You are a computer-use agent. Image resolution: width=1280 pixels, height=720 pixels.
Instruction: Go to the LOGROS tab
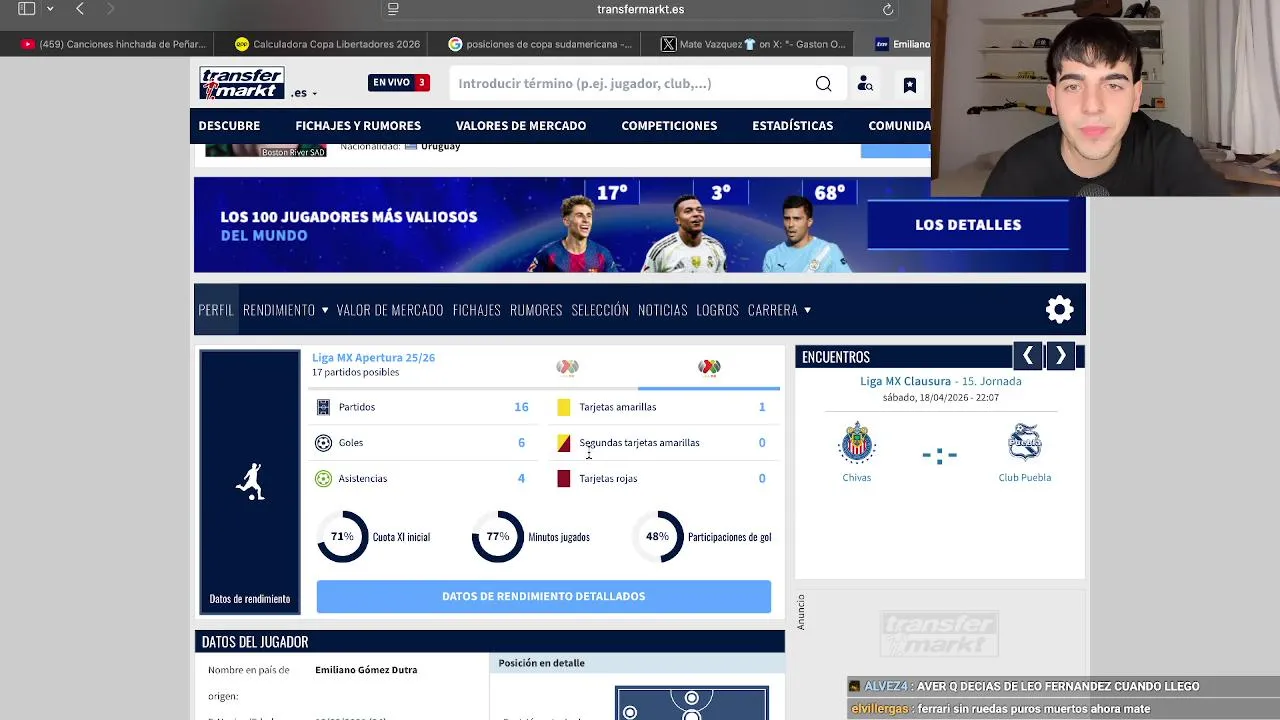pos(717,310)
